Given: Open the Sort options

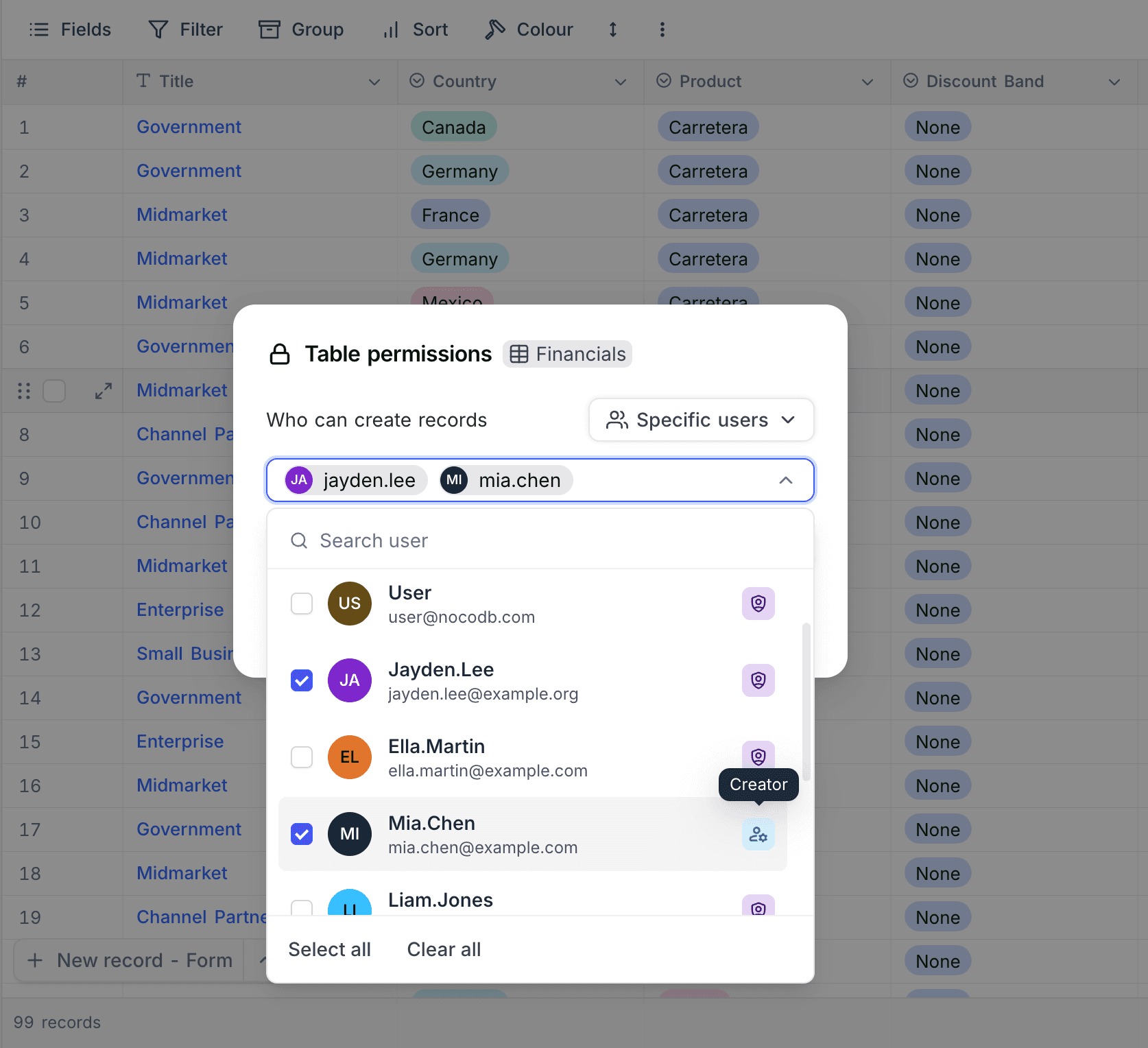Looking at the screenshot, I should (414, 29).
